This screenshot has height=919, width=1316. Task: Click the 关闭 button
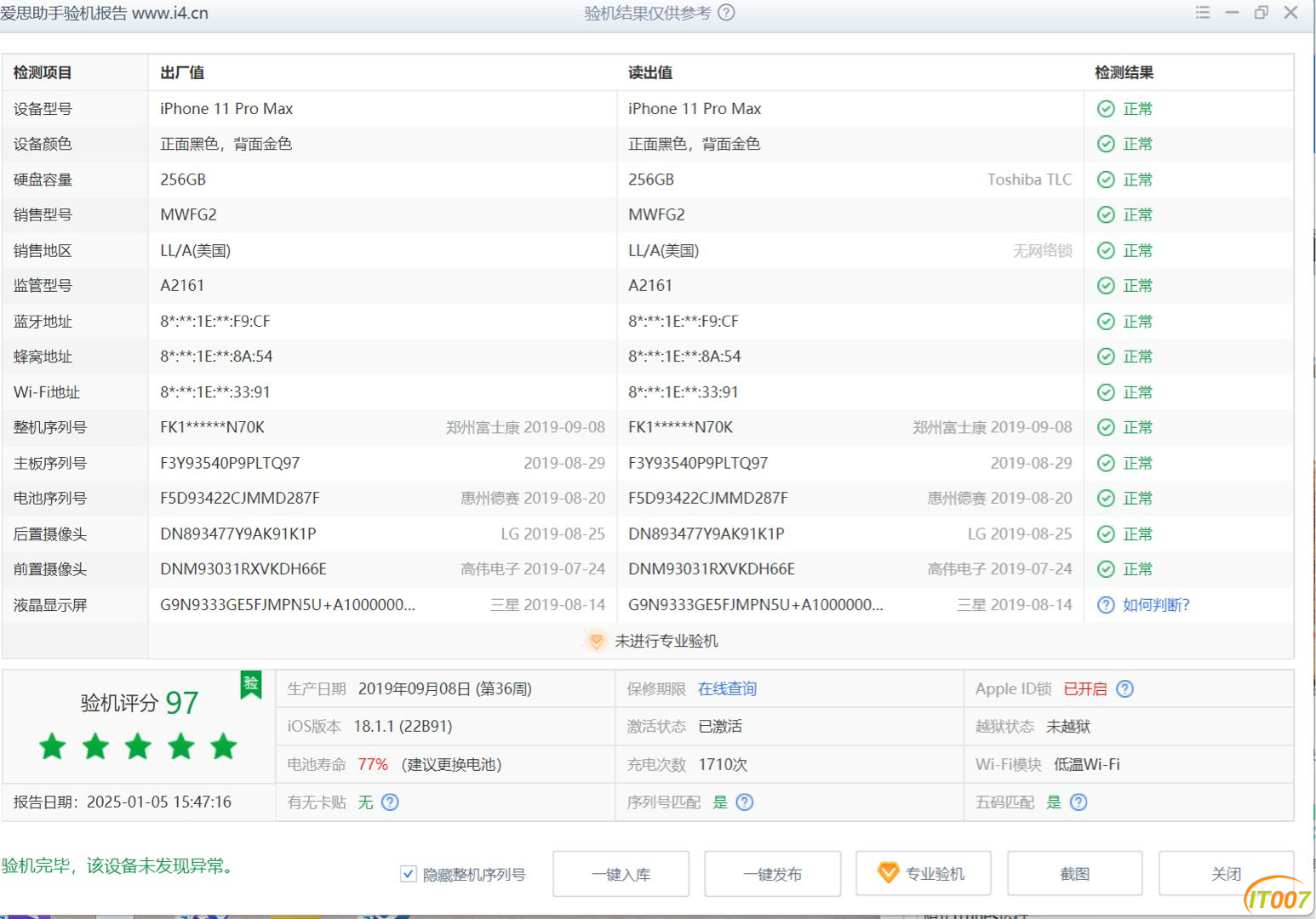point(1226,874)
